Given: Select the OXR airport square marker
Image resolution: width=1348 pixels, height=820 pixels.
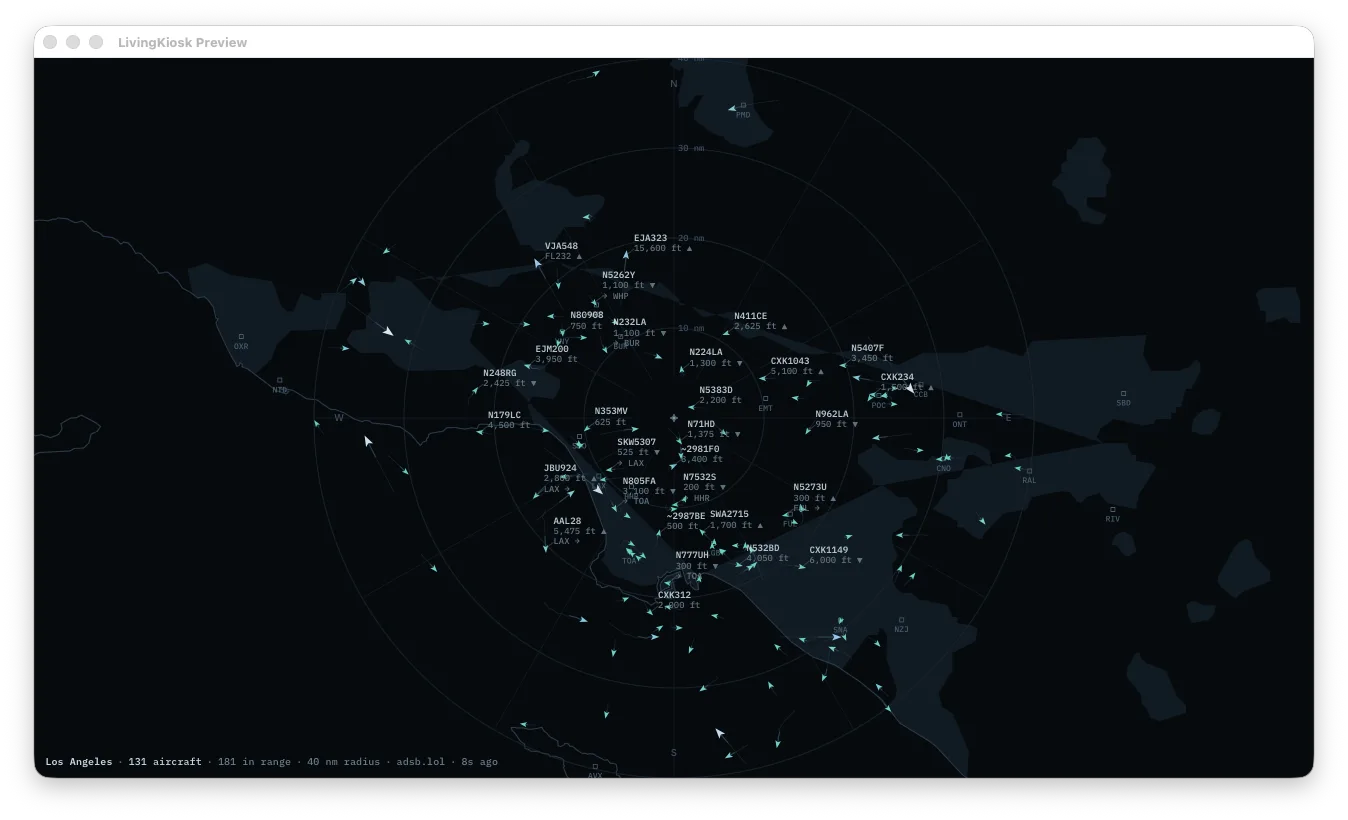Looking at the screenshot, I should click(241, 337).
